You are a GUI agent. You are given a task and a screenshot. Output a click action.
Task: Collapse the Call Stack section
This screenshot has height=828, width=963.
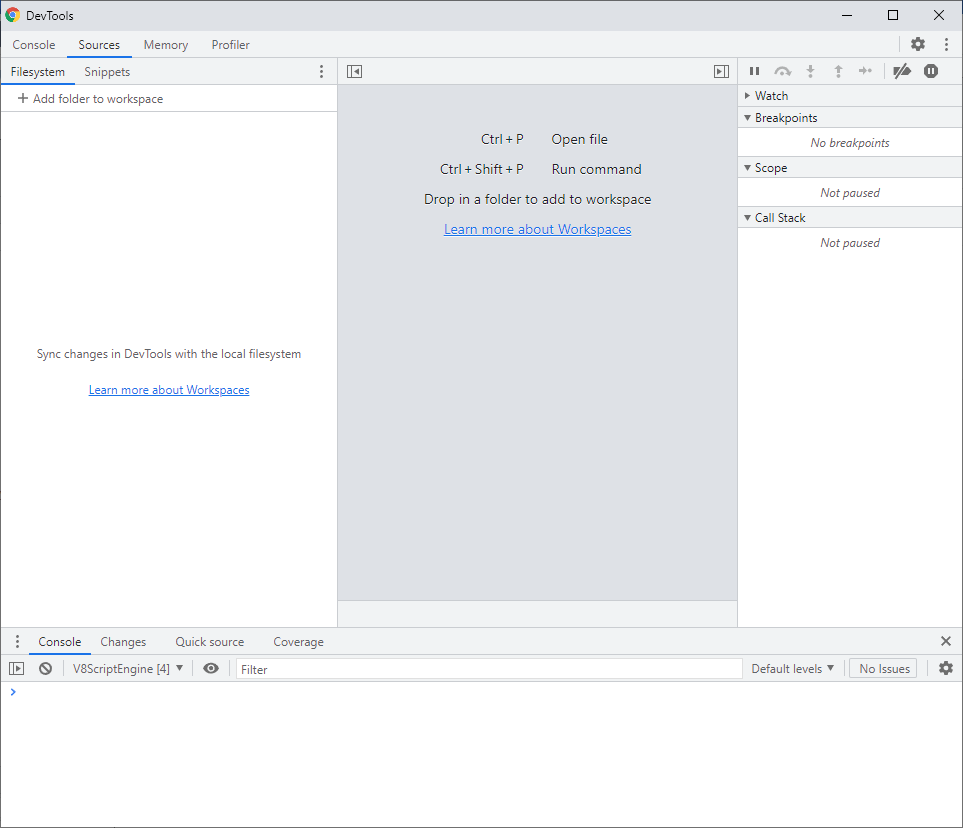(779, 218)
